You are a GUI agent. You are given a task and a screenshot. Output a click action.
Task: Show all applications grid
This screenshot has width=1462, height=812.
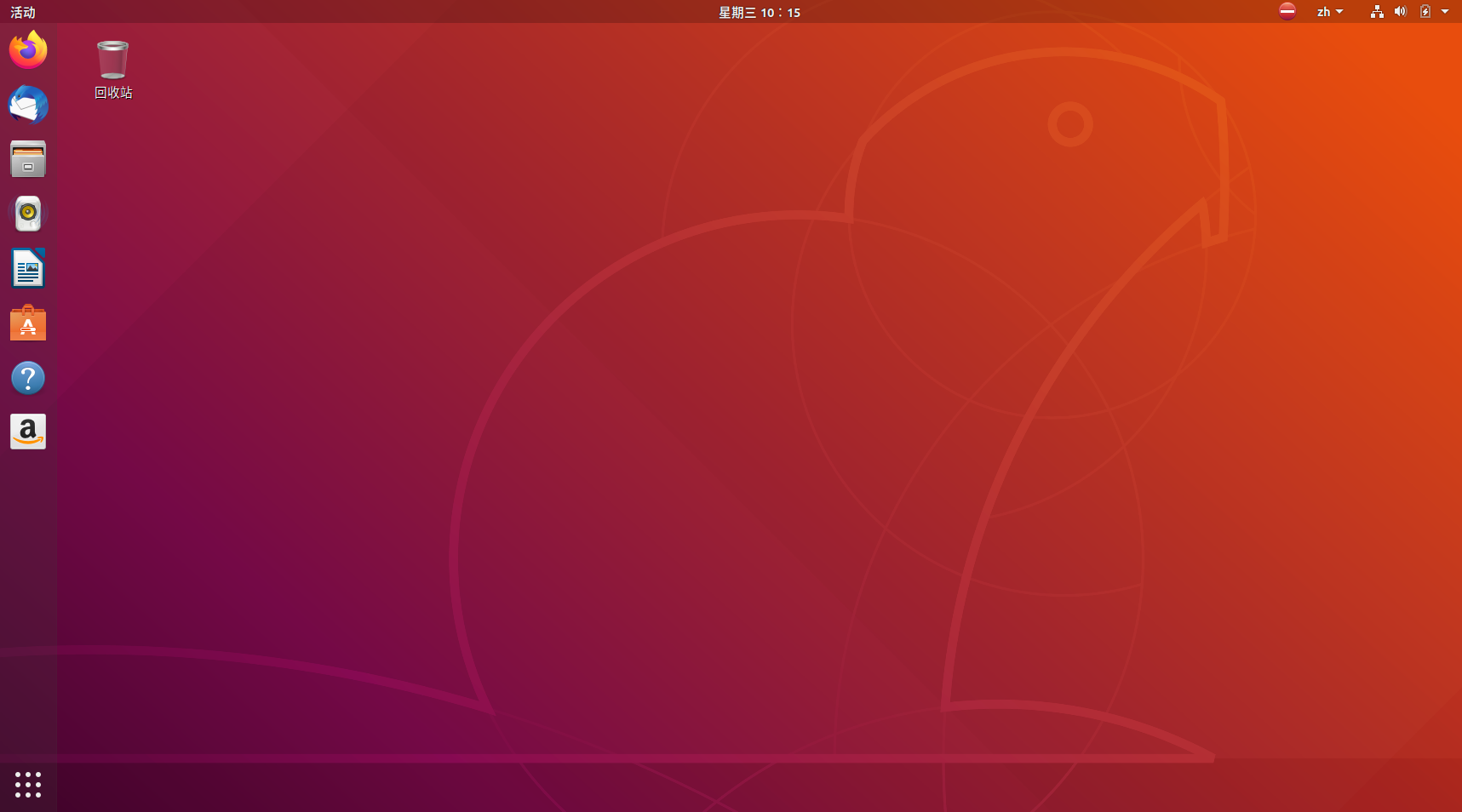[28, 785]
